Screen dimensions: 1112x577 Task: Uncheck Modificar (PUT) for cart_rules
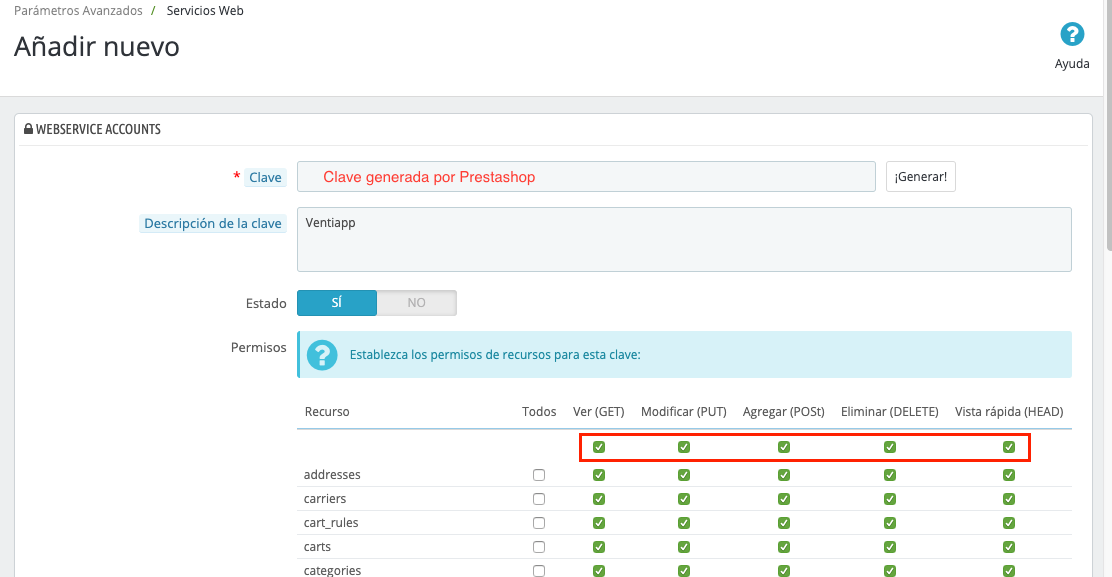click(x=684, y=523)
